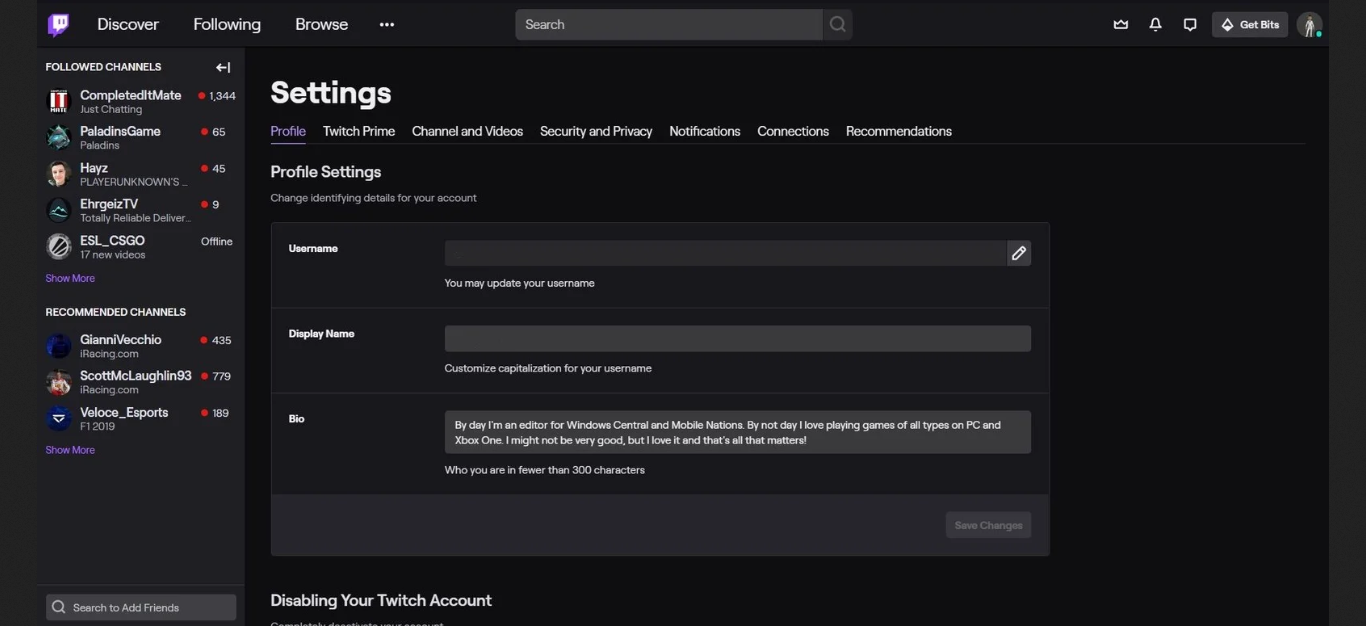Open CompletedItMate channel avatar

tap(59, 102)
